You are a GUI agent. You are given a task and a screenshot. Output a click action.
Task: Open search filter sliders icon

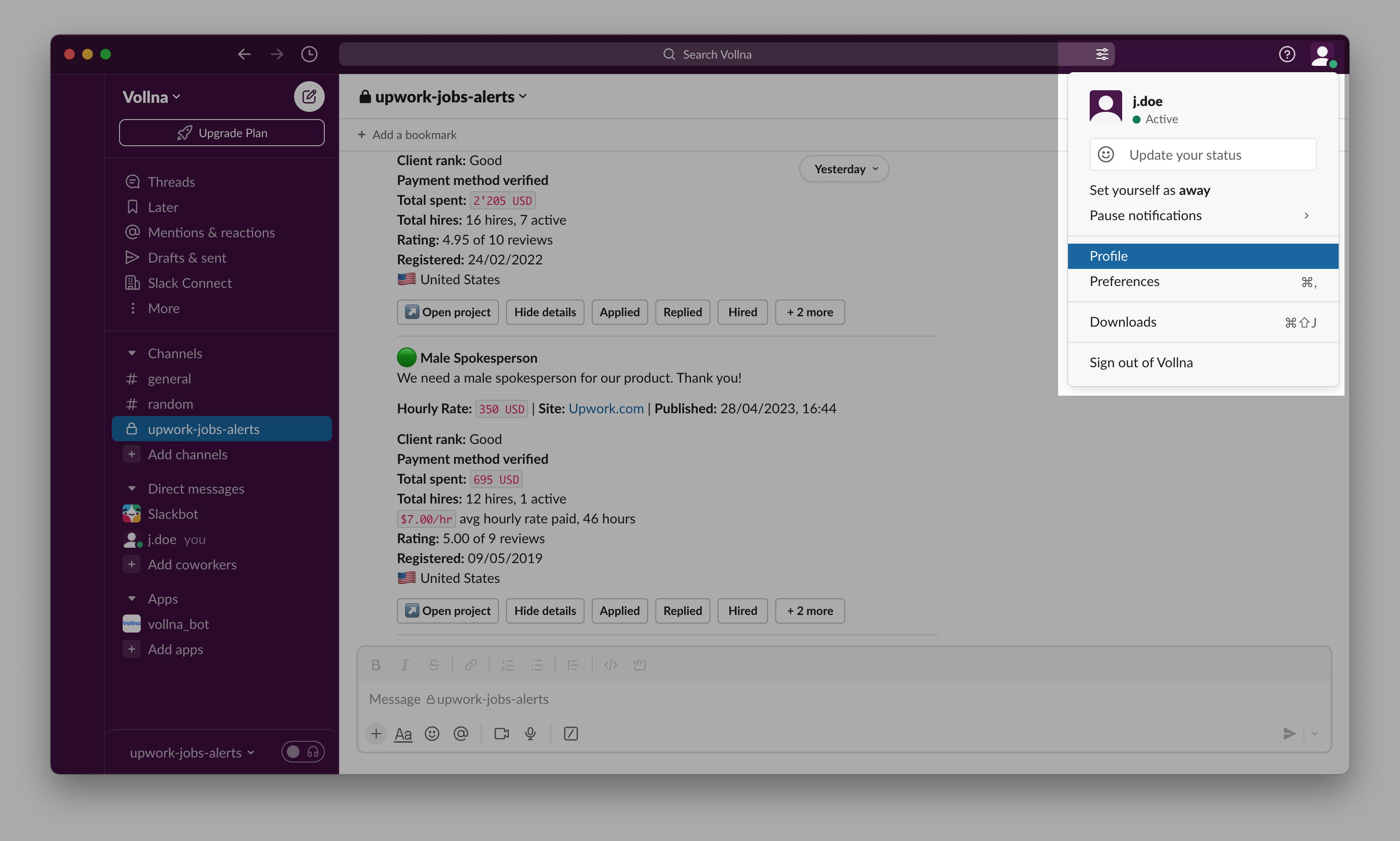[x=1101, y=55]
